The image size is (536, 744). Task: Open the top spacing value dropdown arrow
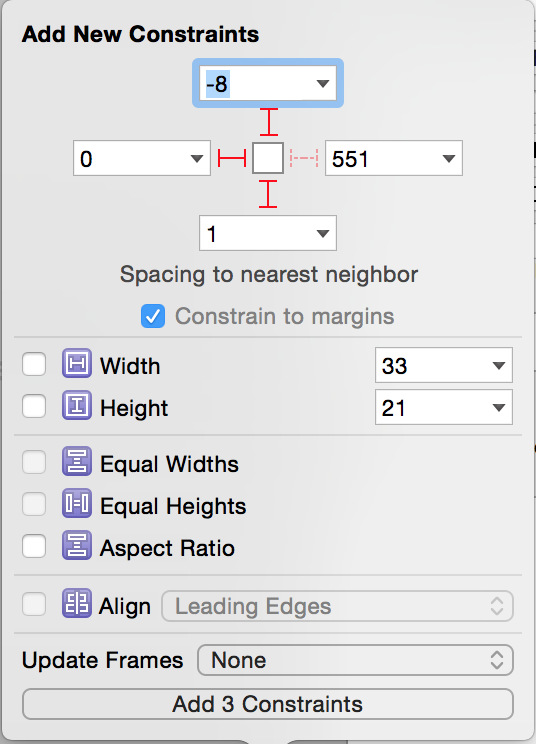[x=323, y=84]
